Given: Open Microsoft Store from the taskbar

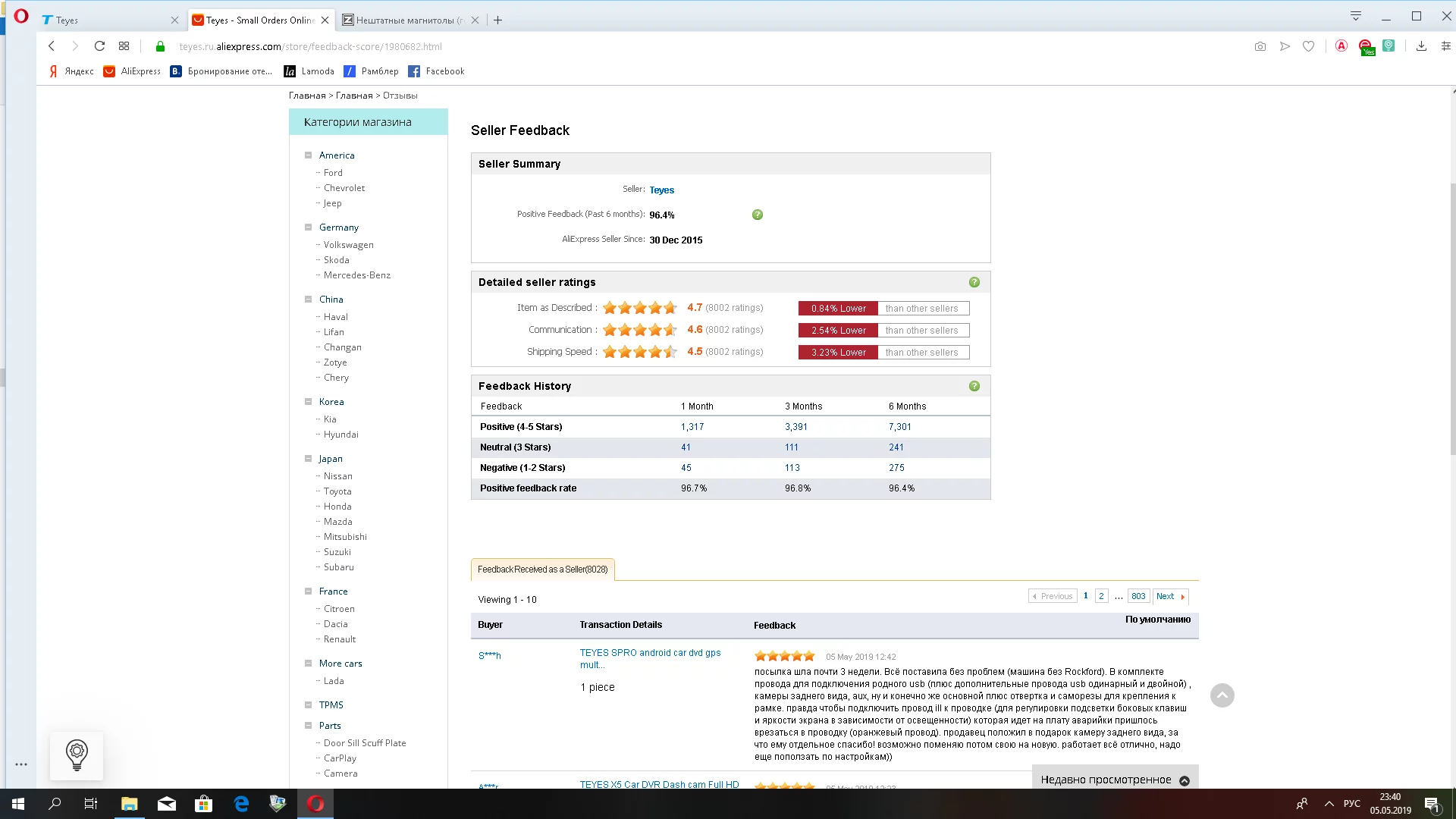Looking at the screenshot, I should (x=203, y=804).
